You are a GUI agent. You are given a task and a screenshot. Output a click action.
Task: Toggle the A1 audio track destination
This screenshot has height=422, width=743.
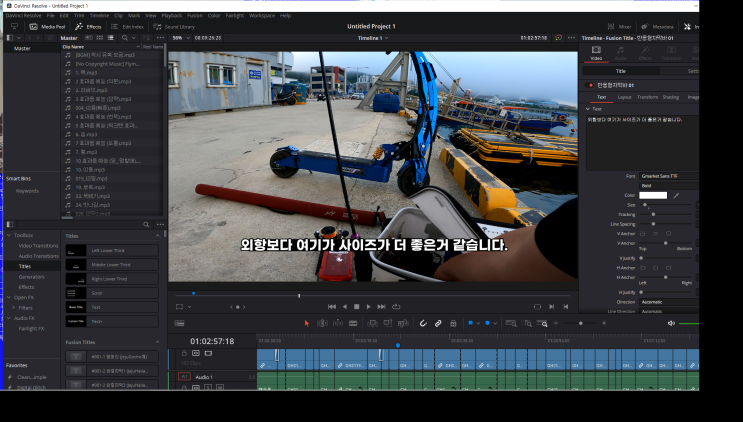[x=184, y=377]
